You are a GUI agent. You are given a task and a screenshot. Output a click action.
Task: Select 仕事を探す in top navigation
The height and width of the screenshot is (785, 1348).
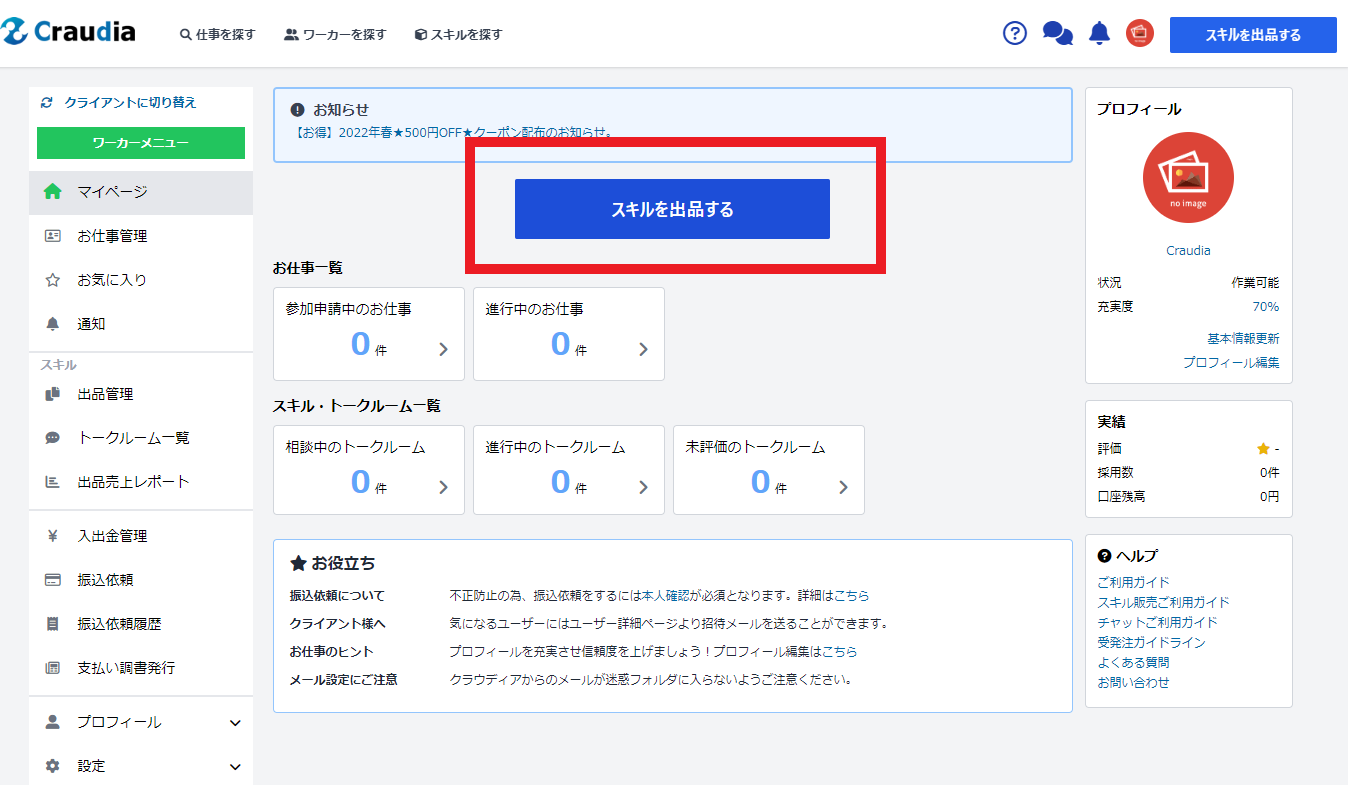point(217,34)
